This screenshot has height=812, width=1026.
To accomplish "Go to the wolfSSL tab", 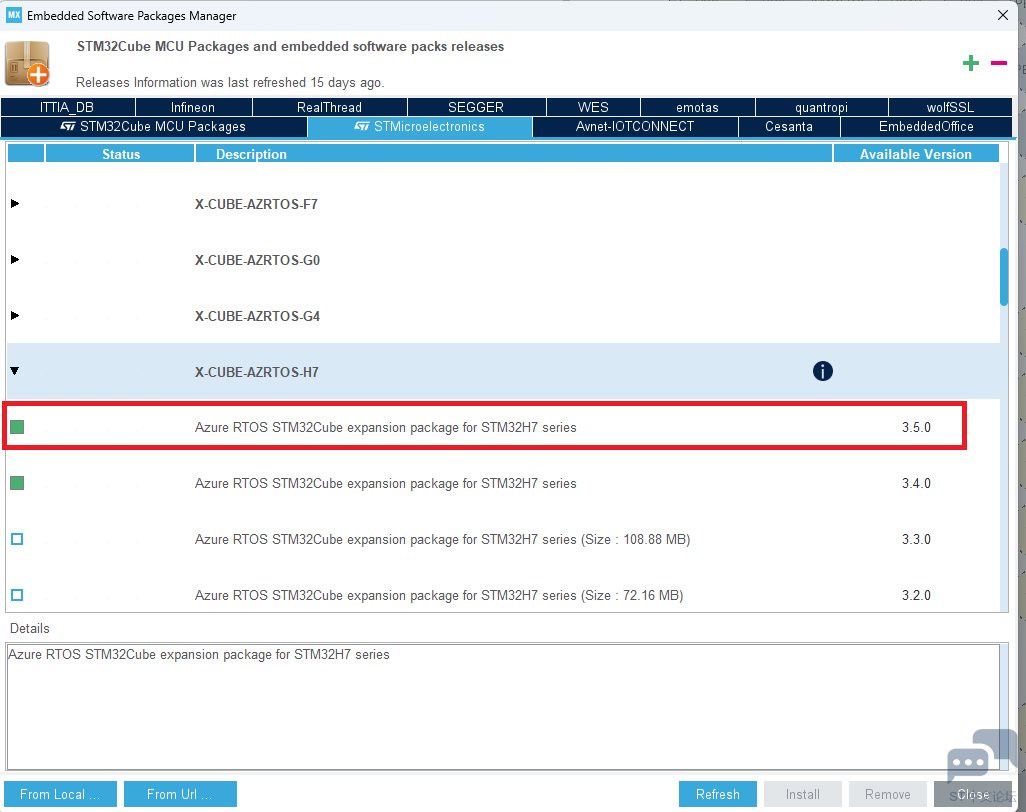I will [x=950, y=107].
